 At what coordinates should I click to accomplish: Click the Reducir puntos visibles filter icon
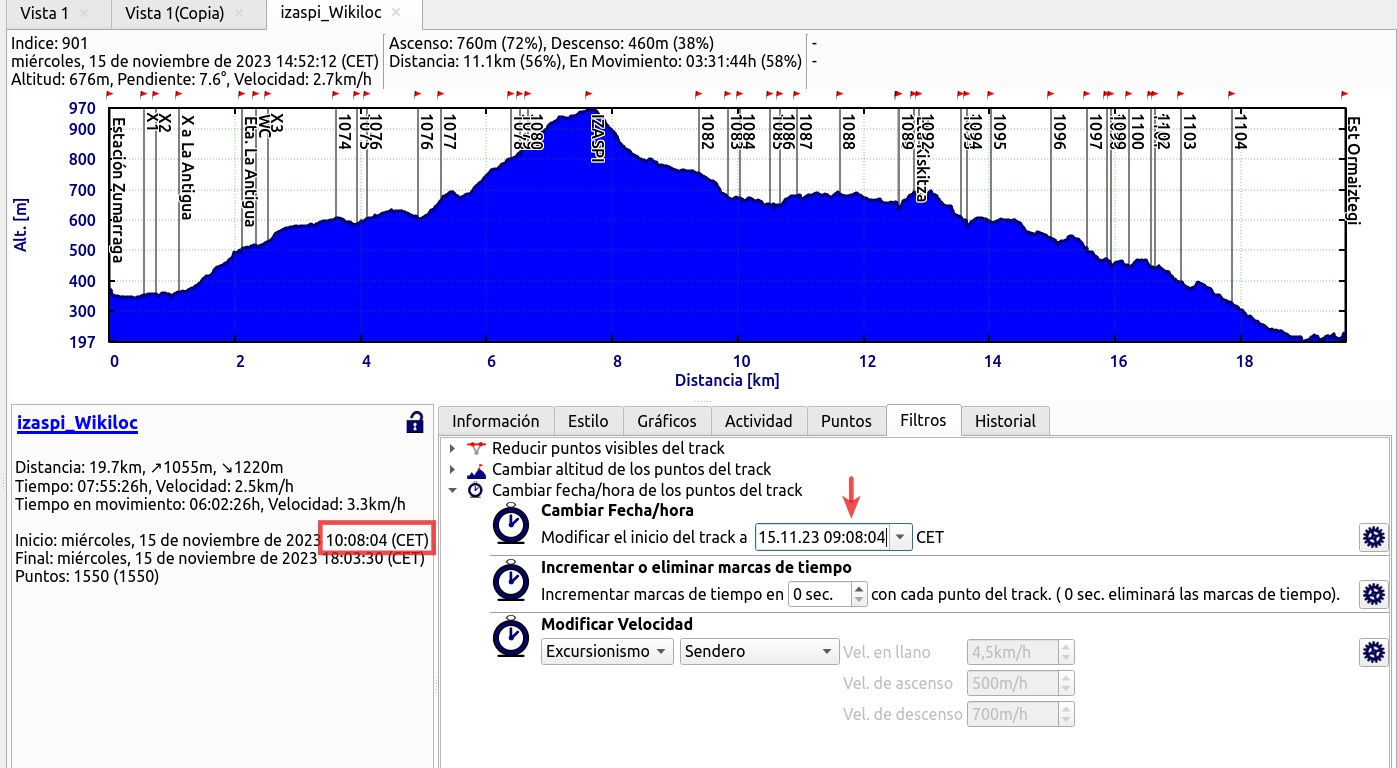476,448
